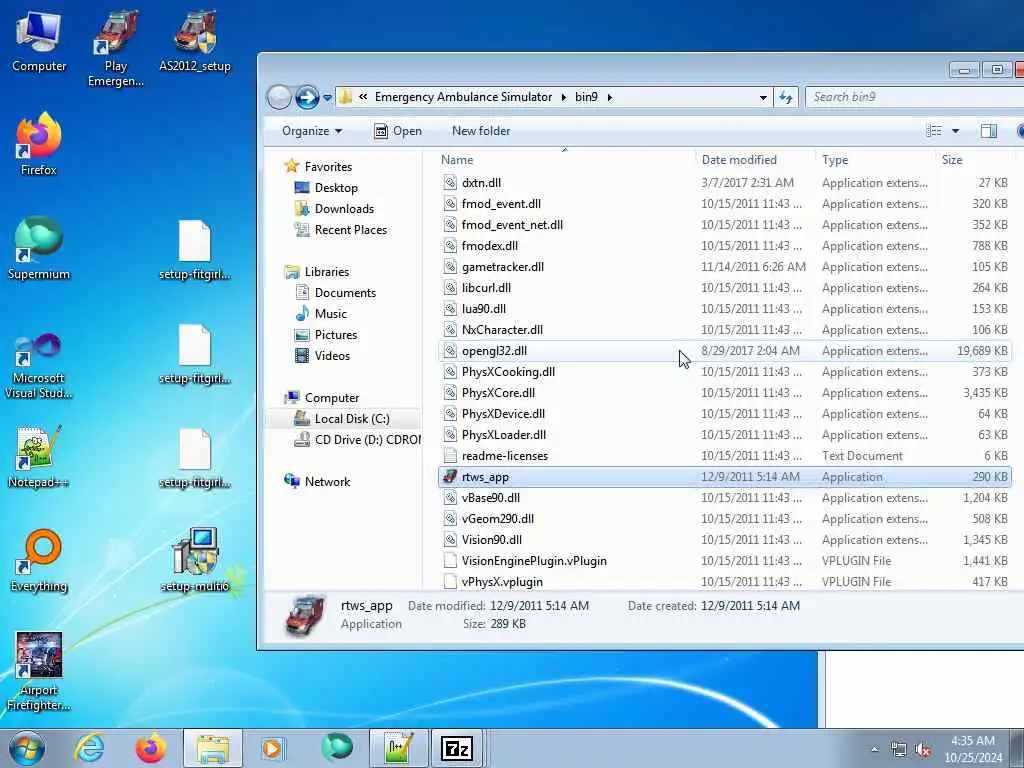The width and height of the screenshot is (1024, 768).
Task: Click the taskbar clock and date
Action: (973, 749)
